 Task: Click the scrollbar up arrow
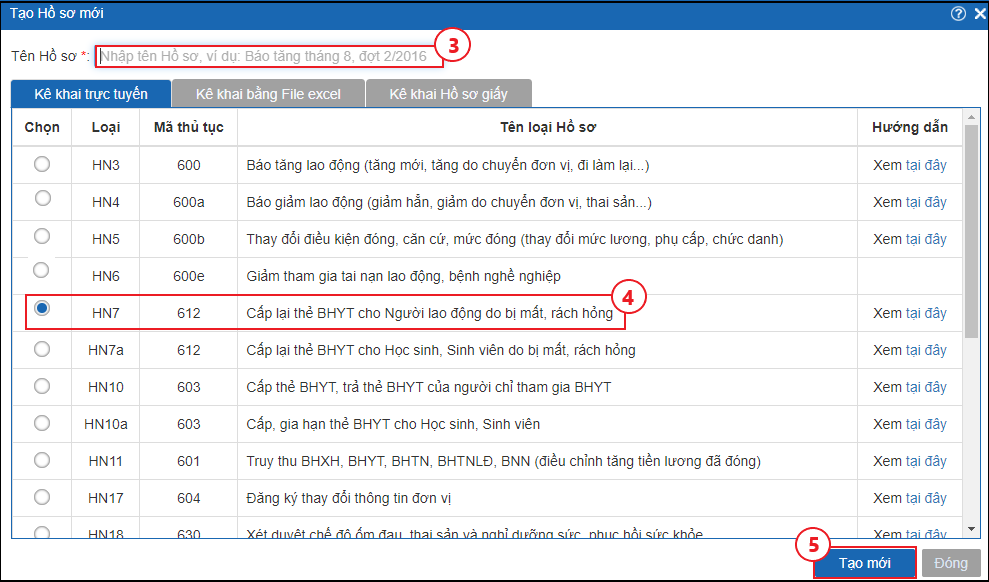point(971,117)
